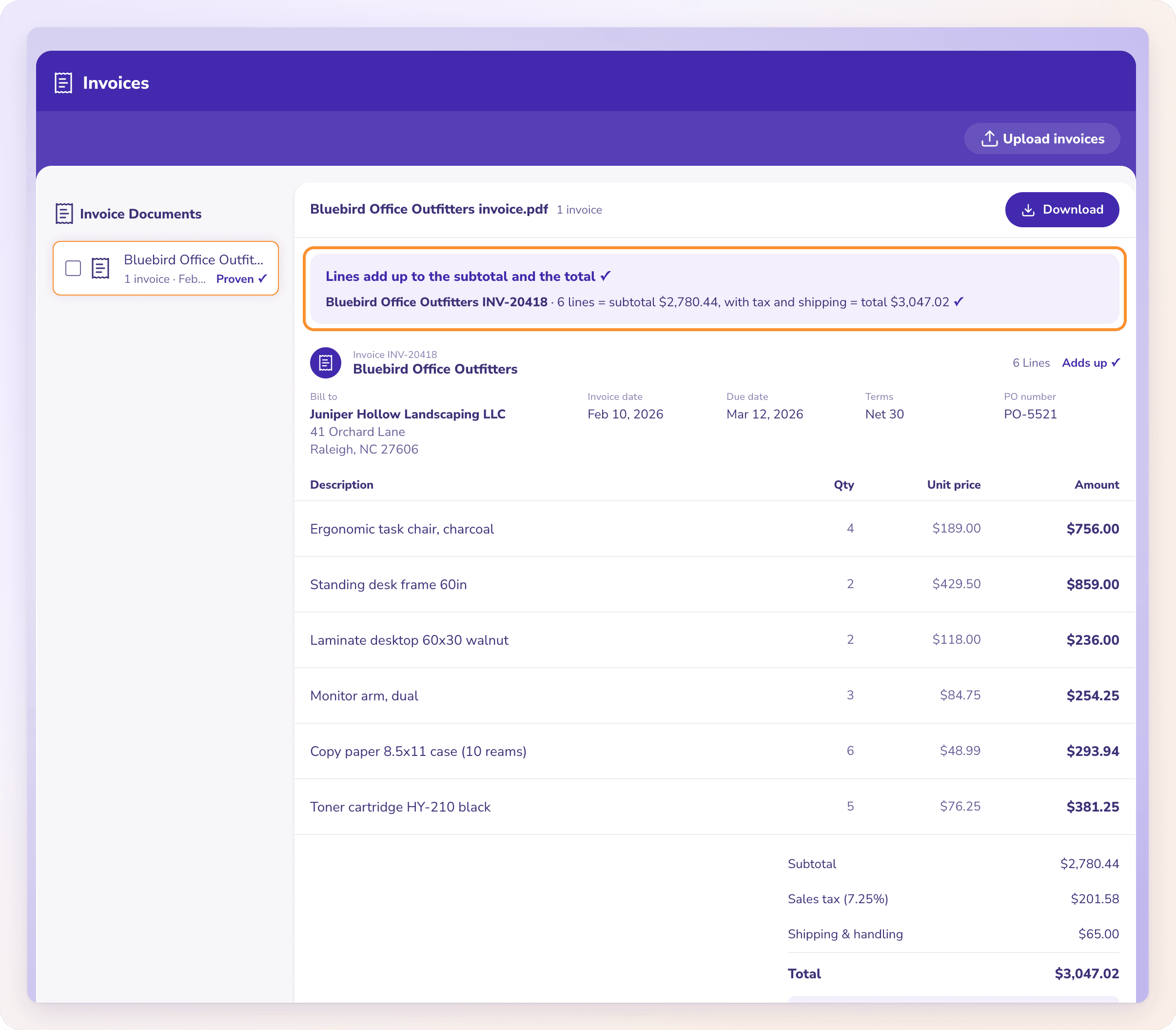Click Juniper Hollow Landscaping LLC bill-to name
The width and height of the screenshot is (1176, 1030).
point(408,415)
